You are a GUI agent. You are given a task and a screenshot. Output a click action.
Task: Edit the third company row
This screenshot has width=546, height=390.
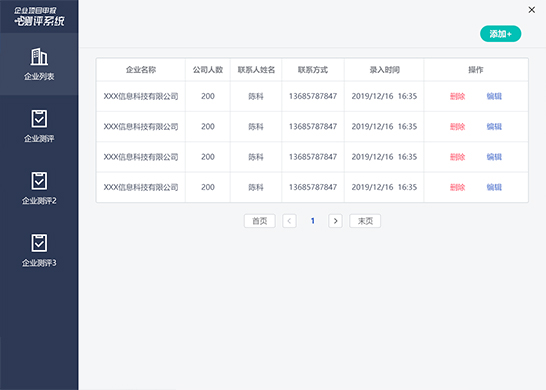coord(494,157)
